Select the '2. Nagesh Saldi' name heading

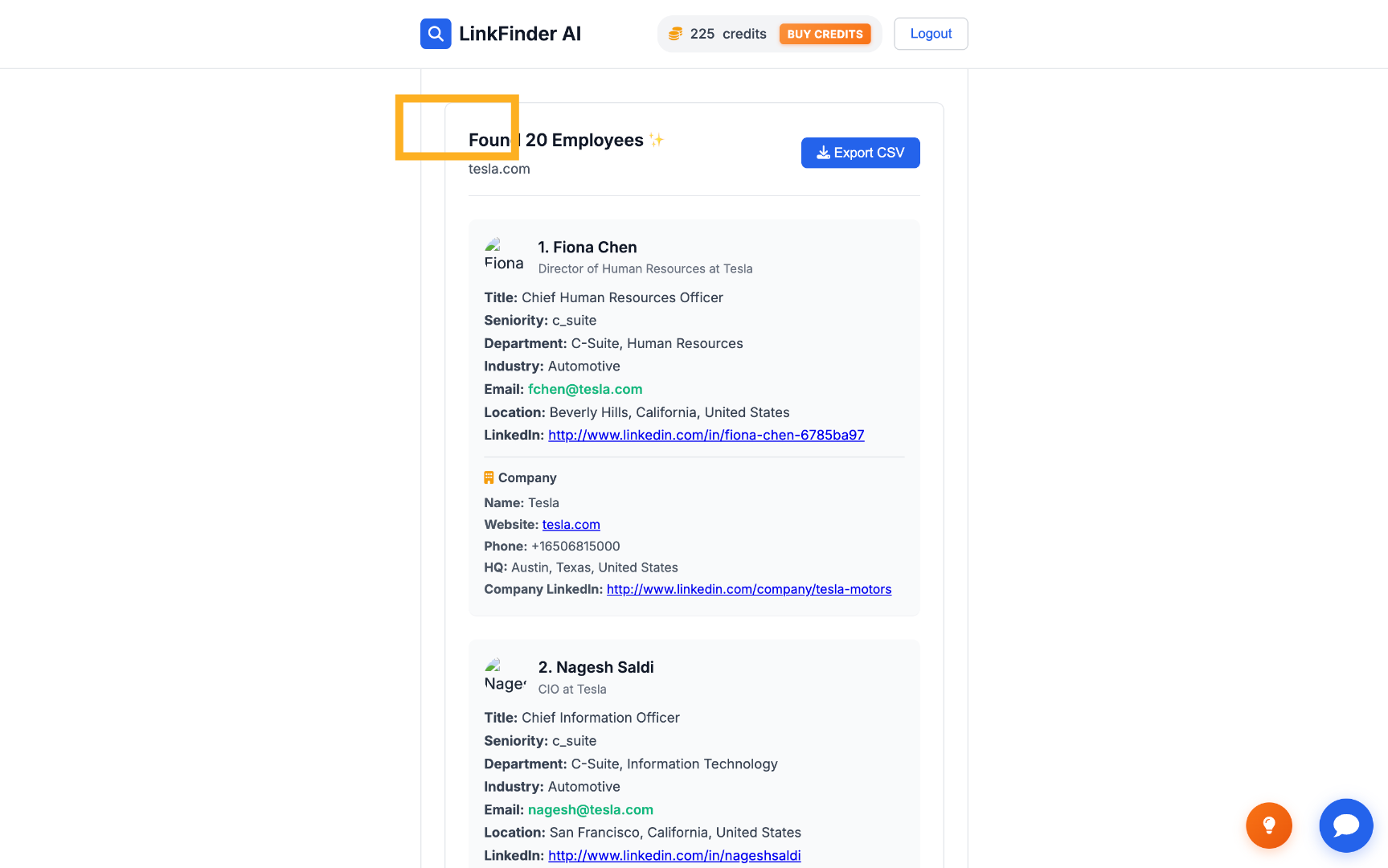coord(596,667)
